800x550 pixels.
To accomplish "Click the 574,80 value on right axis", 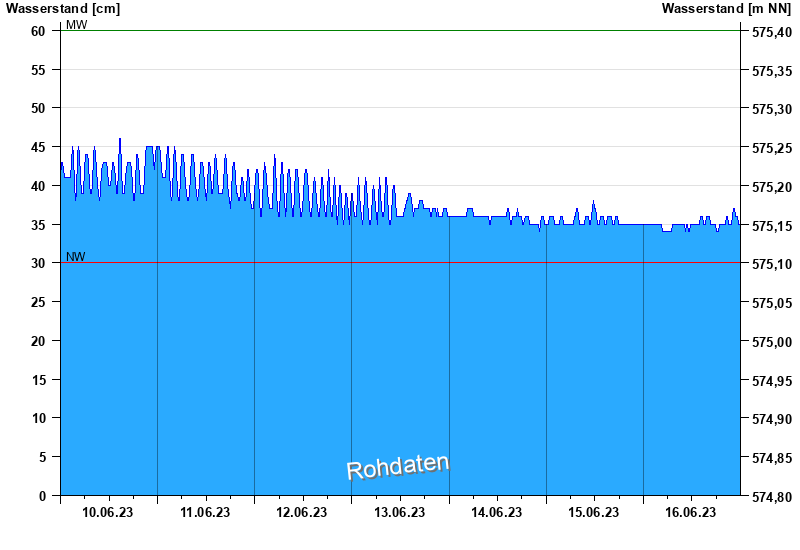I will 772,496.
